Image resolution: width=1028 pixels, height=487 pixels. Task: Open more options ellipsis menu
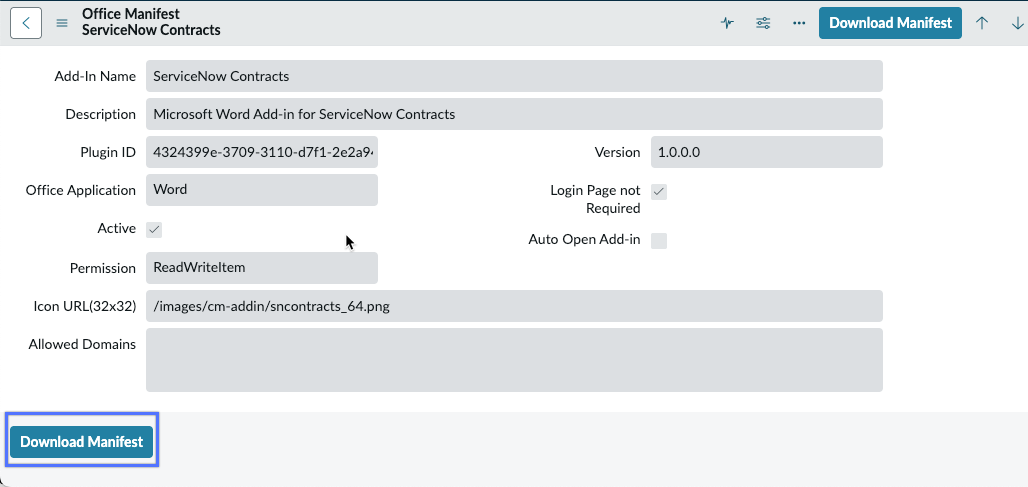pyautogui.click(x=799, y=23)
